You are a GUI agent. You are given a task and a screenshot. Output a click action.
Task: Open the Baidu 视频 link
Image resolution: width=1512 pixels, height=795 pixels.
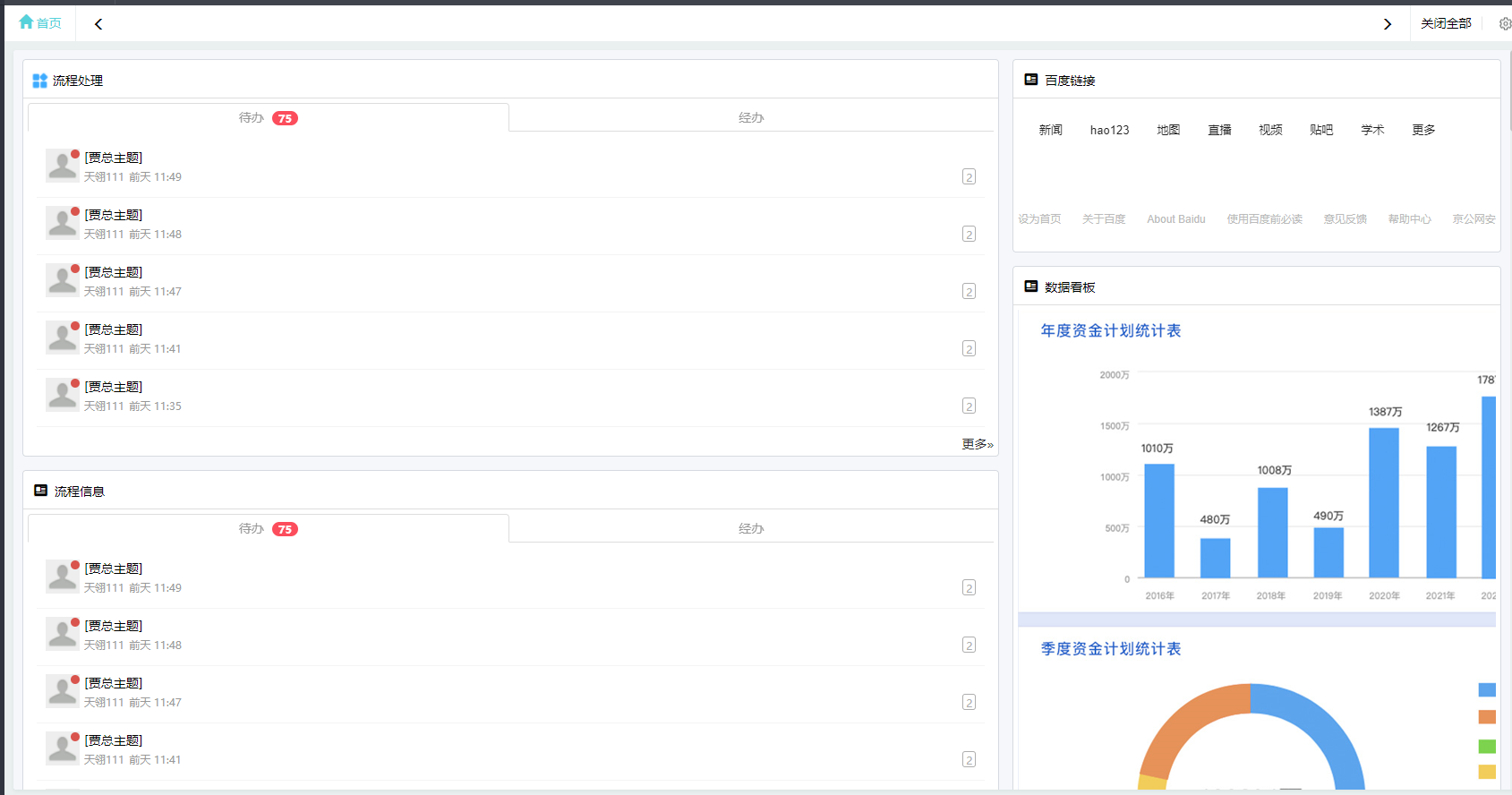coord(1270,130)
